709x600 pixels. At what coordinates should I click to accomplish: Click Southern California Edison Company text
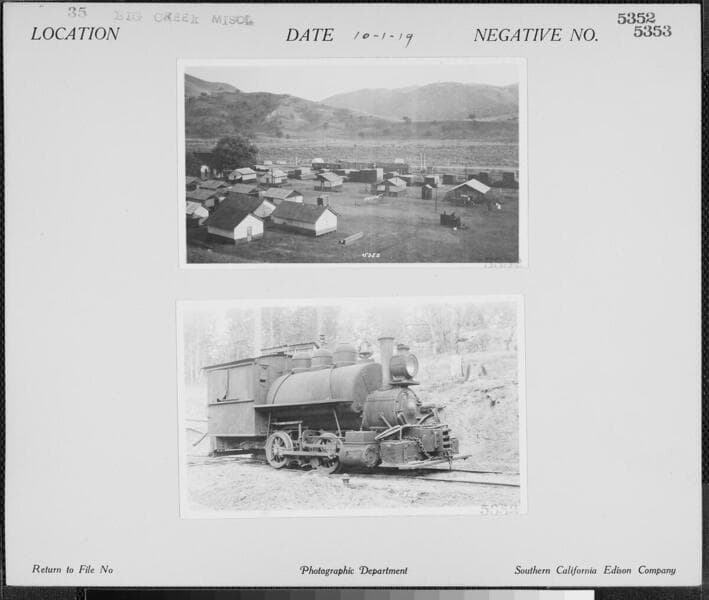coord(594,570)
